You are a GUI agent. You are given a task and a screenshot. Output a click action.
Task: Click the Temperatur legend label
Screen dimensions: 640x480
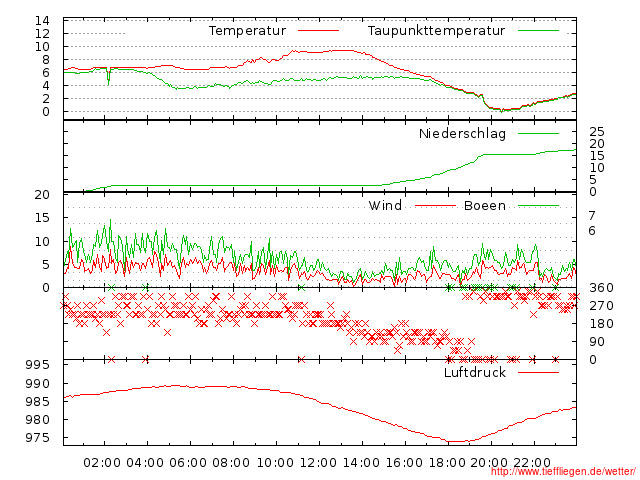(x=247, y=31)
